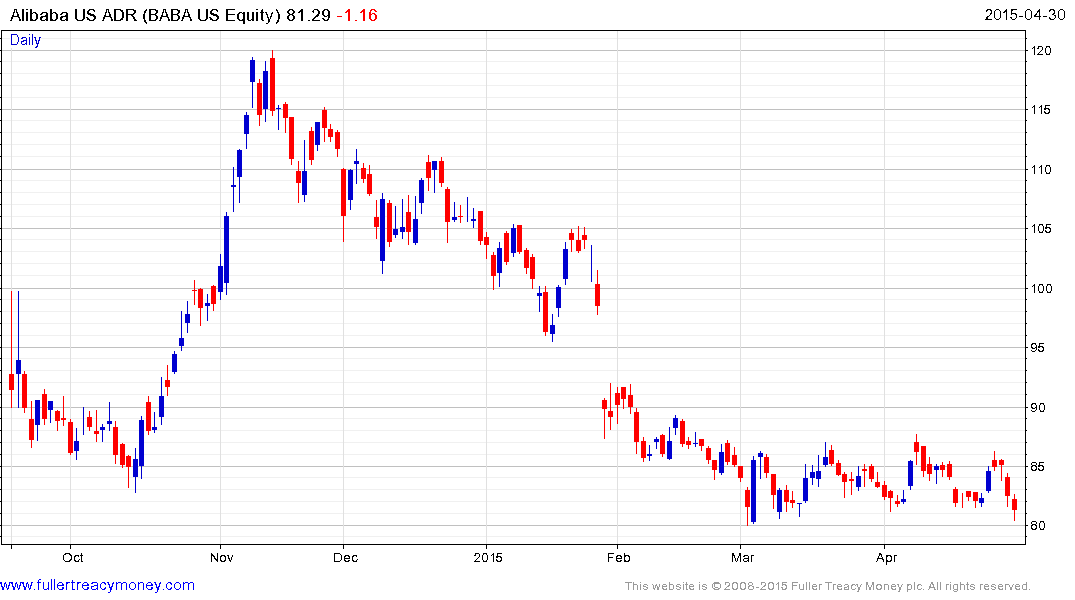Image resolution: width=1075 pixels, height=600 pixels.
Task: Click the Mar date axis label
Action: [742, 557]
